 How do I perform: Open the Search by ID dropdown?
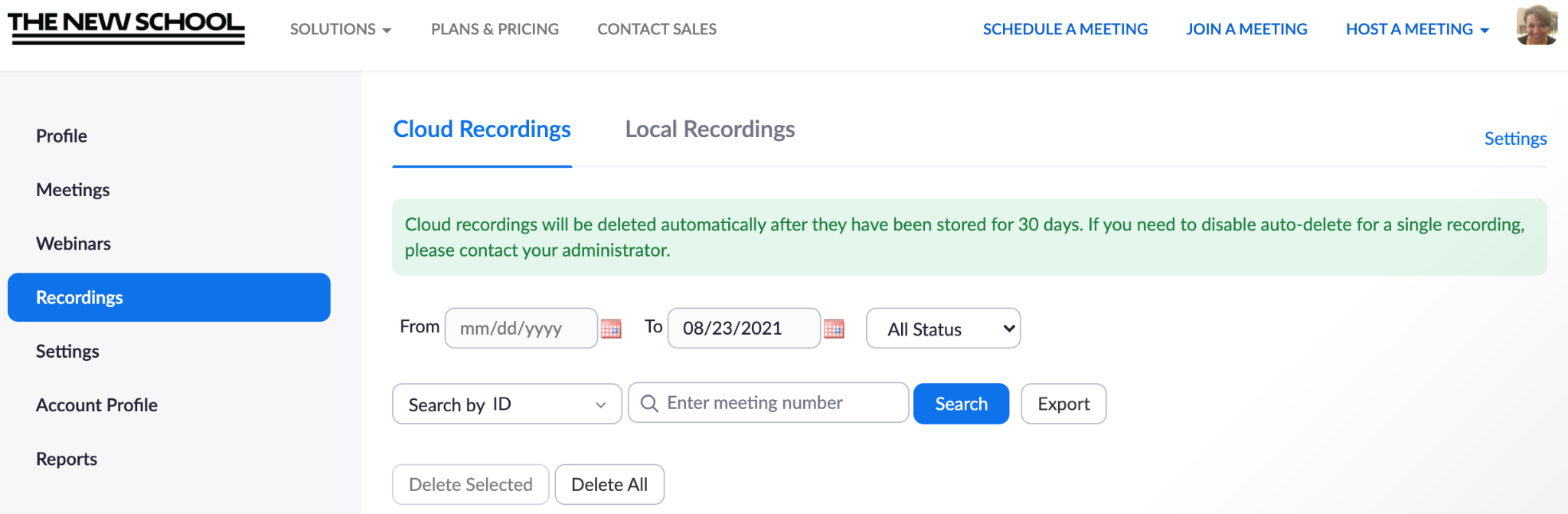click(x=507, y=404)
